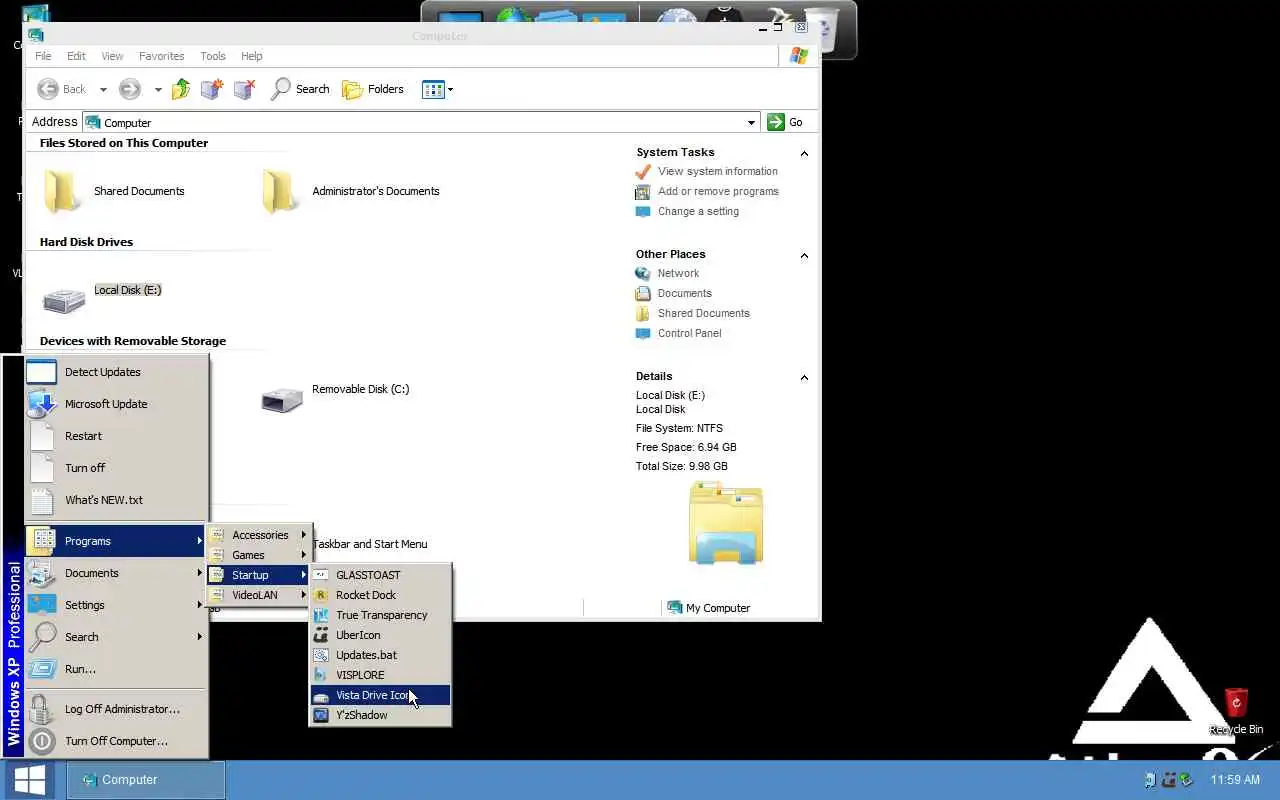
Task: Open Games submenu under Programs
Action: [x=259, y=555]
